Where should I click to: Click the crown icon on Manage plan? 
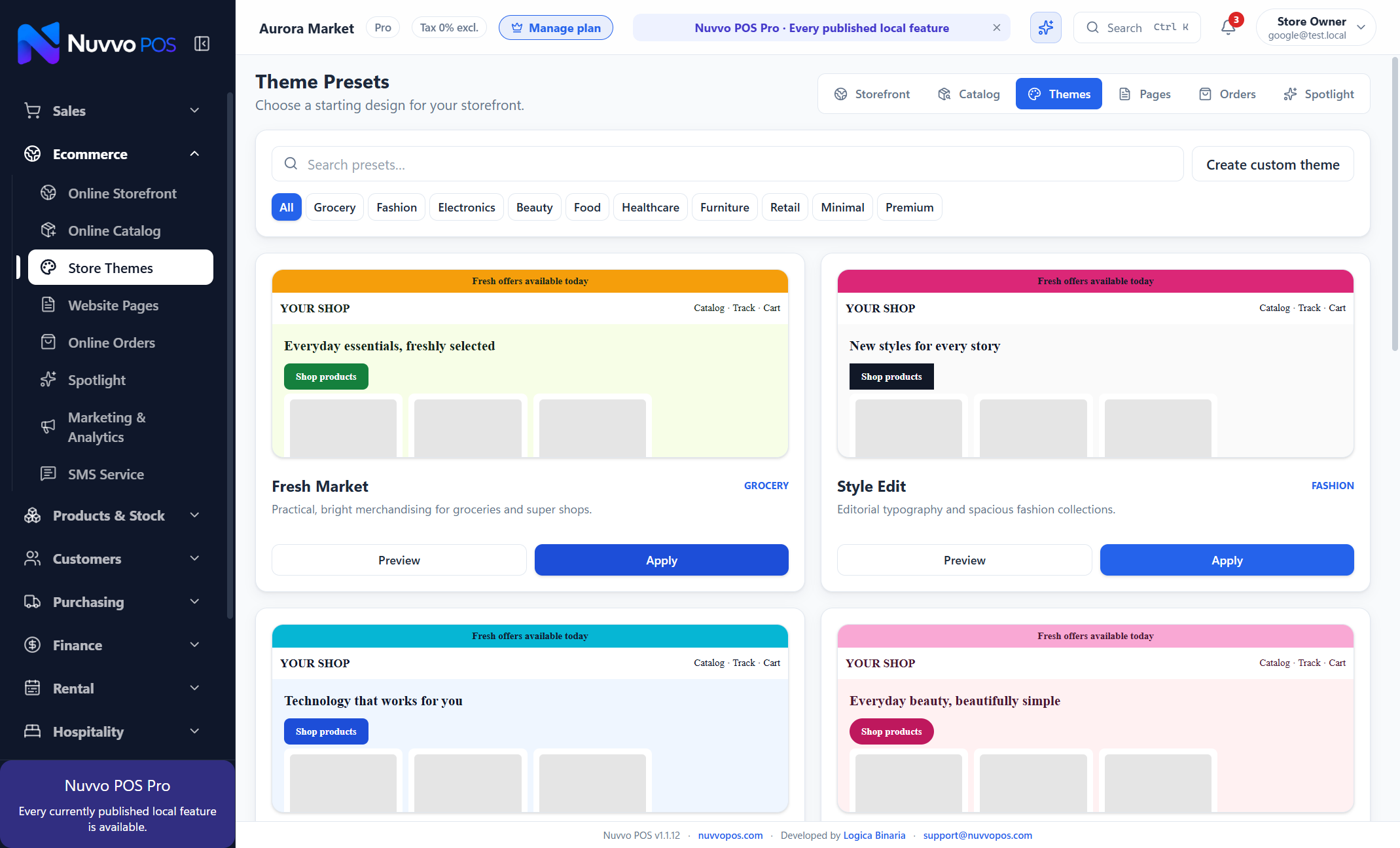pyautogui.click(x=517, y=28)
